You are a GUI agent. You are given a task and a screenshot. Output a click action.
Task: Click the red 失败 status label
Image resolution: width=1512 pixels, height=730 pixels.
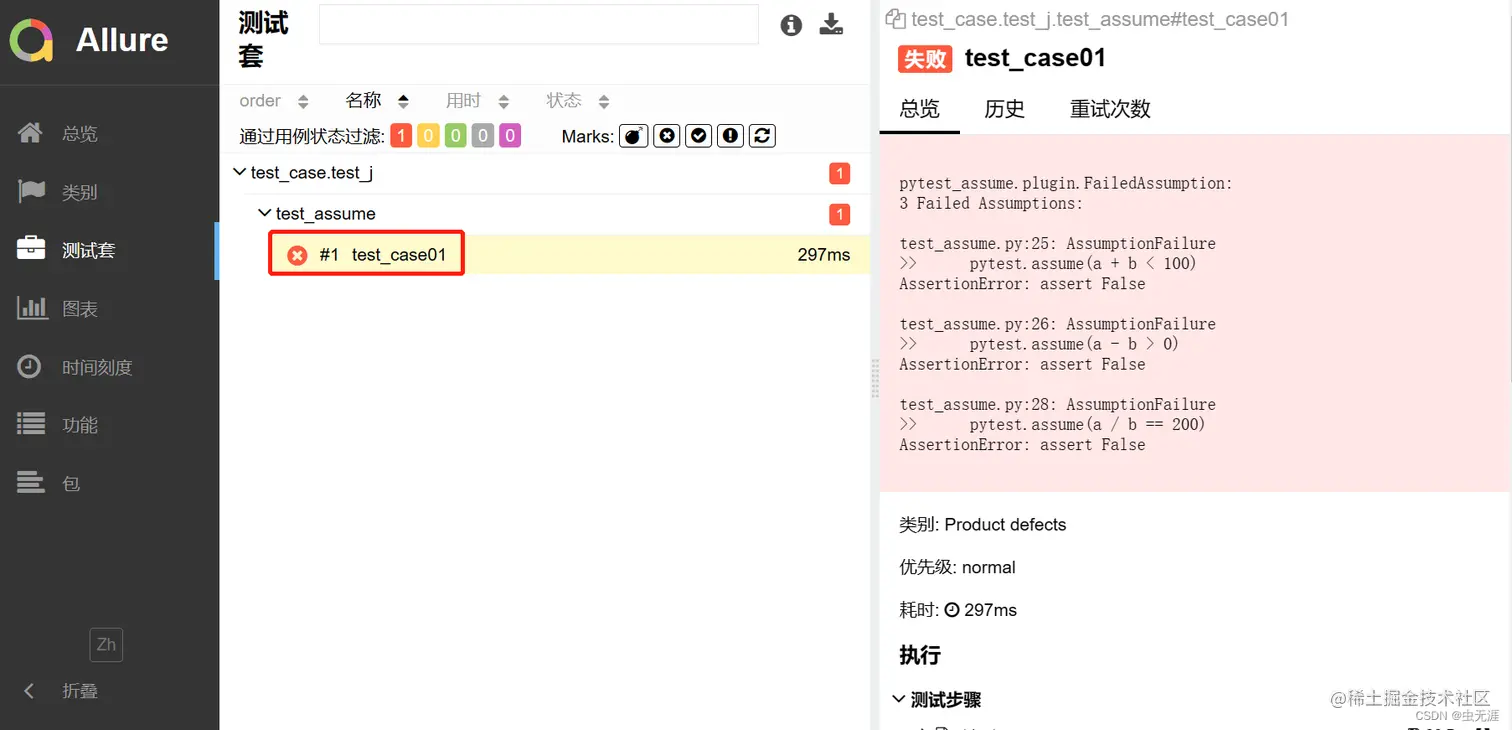coord(925,59)
